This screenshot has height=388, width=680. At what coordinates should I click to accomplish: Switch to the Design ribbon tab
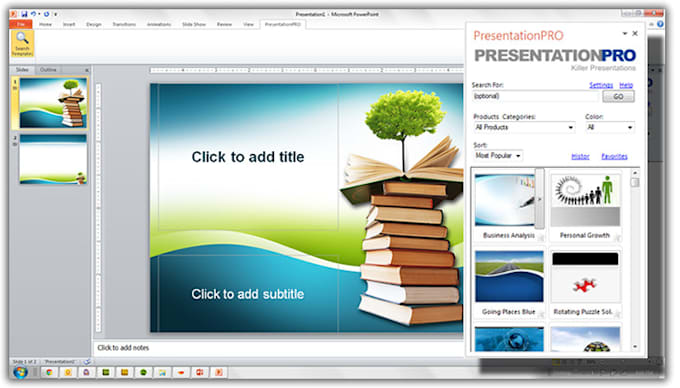tap(94, 25)
